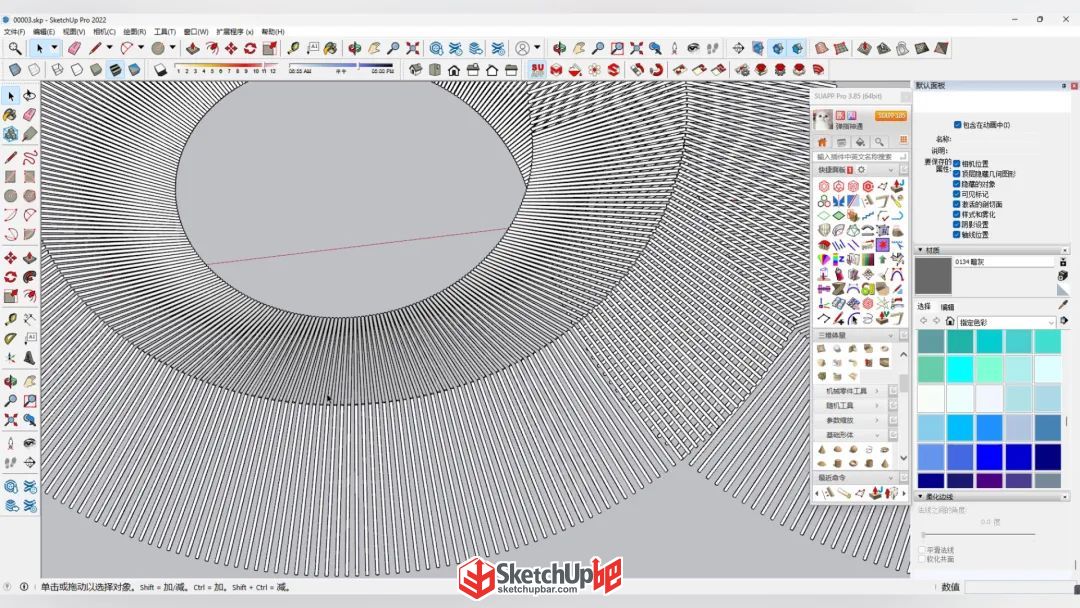Choose the Push/Pull tool
Viewport: 1080px width, 608px height.
coord(193,48)
